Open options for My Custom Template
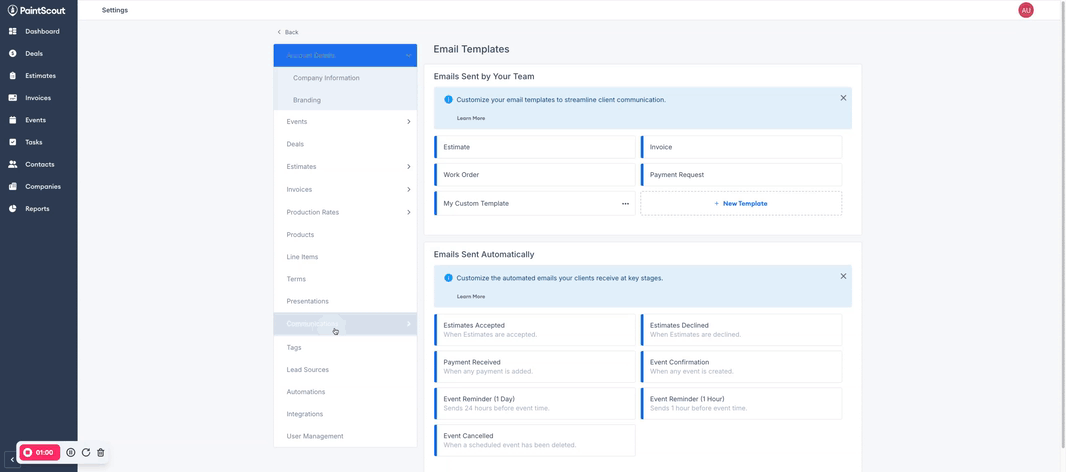 625,203
